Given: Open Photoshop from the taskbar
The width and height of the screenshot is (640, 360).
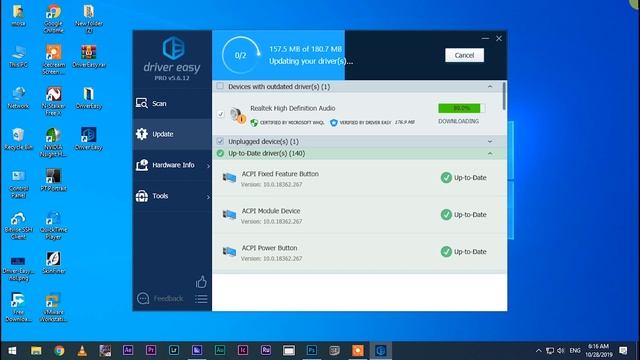Looking at the screenshot, I should click(x=311, y=351).
